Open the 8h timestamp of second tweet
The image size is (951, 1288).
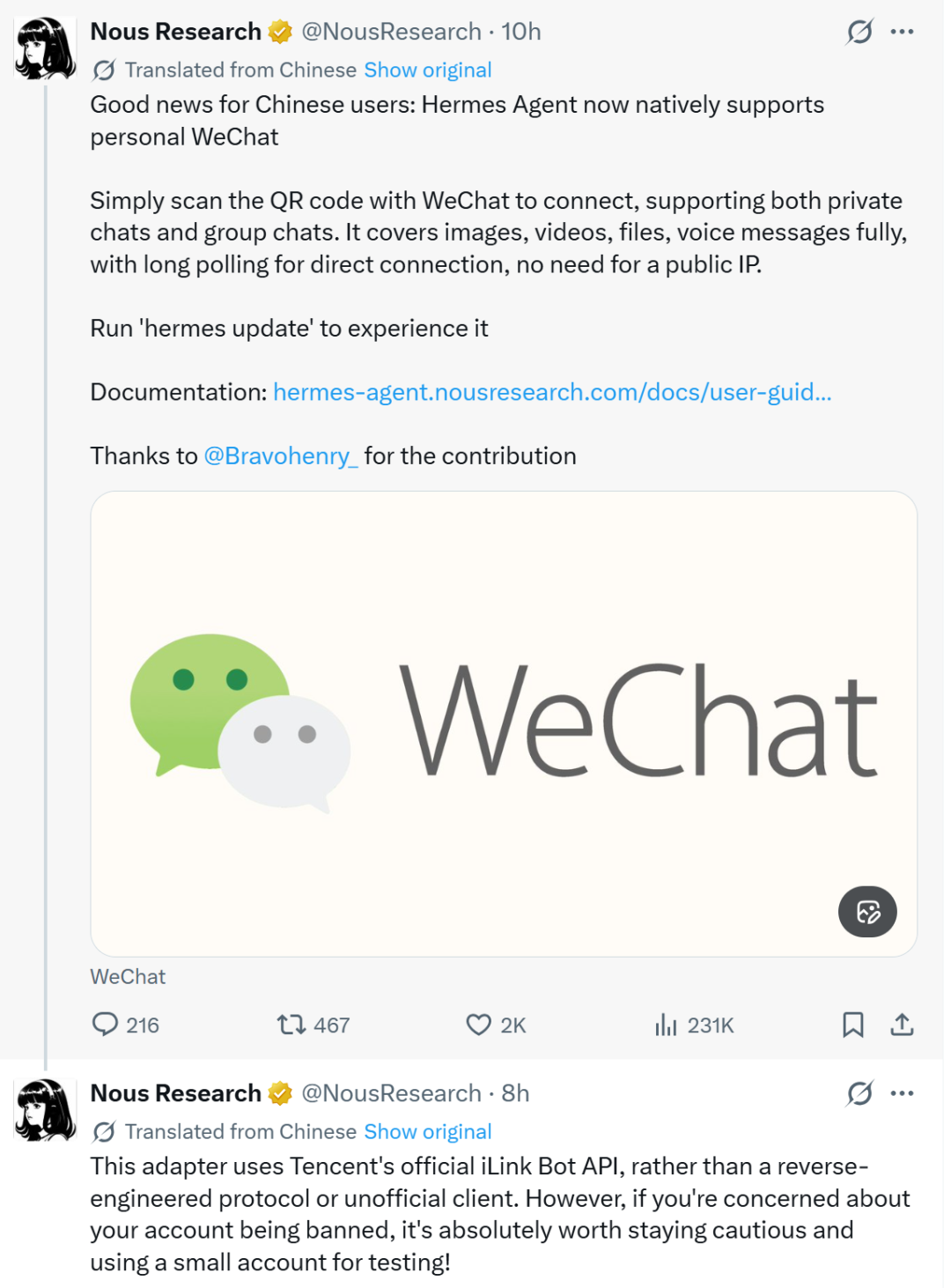point(515,1093)
